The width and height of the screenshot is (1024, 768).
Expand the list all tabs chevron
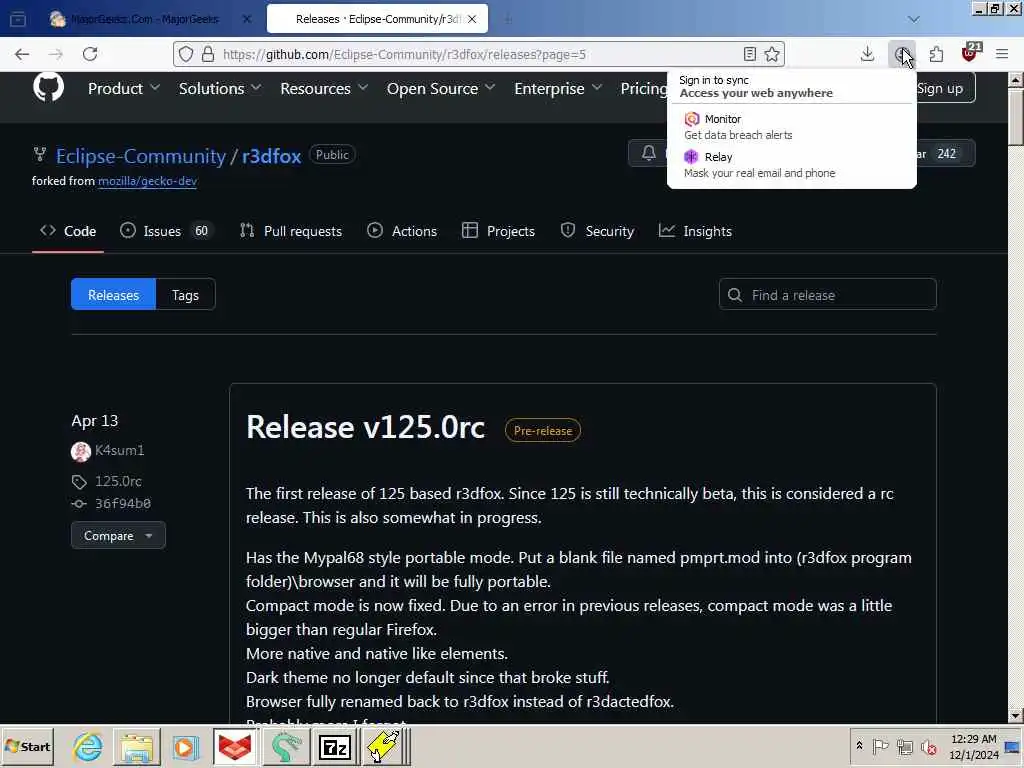tap(914, 19)
